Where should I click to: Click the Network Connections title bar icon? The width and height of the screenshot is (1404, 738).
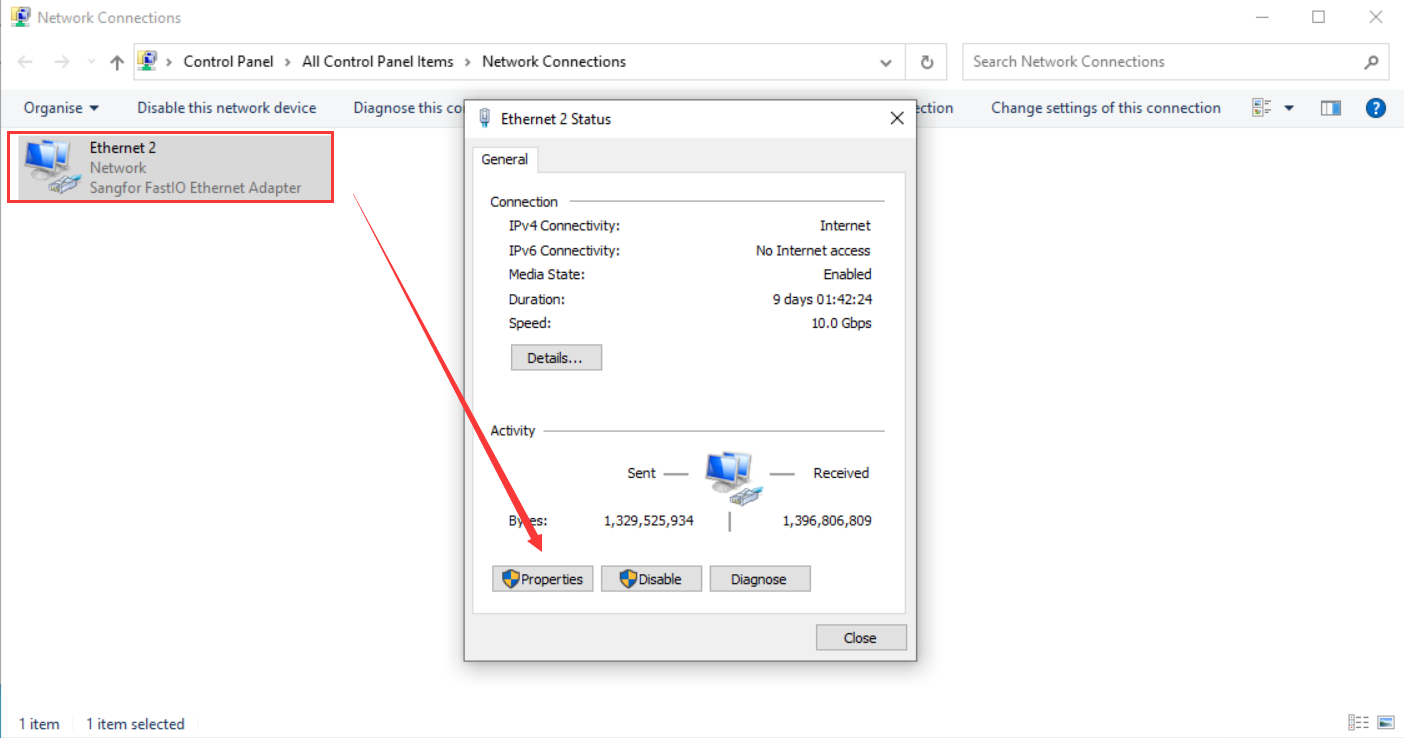[19, 17]
